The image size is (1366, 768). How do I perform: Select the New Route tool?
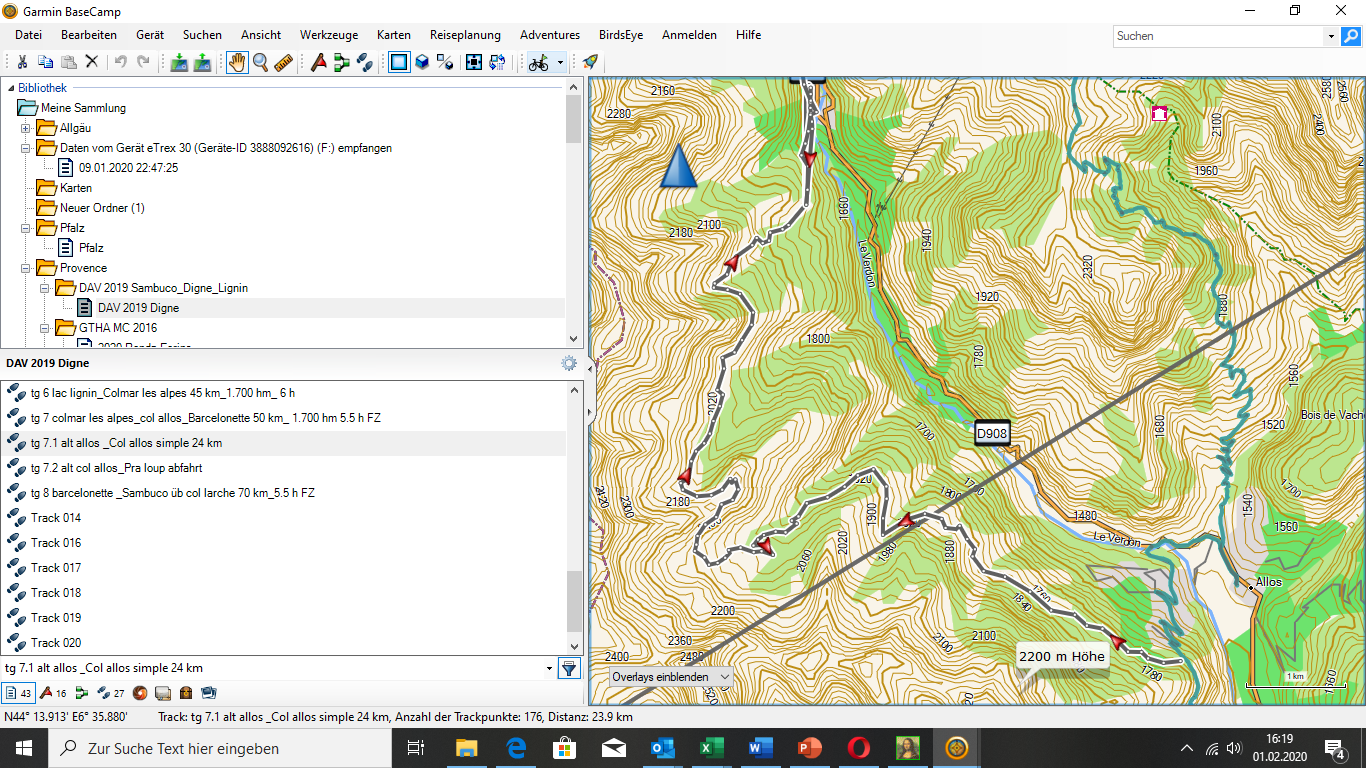click(342, 62)
